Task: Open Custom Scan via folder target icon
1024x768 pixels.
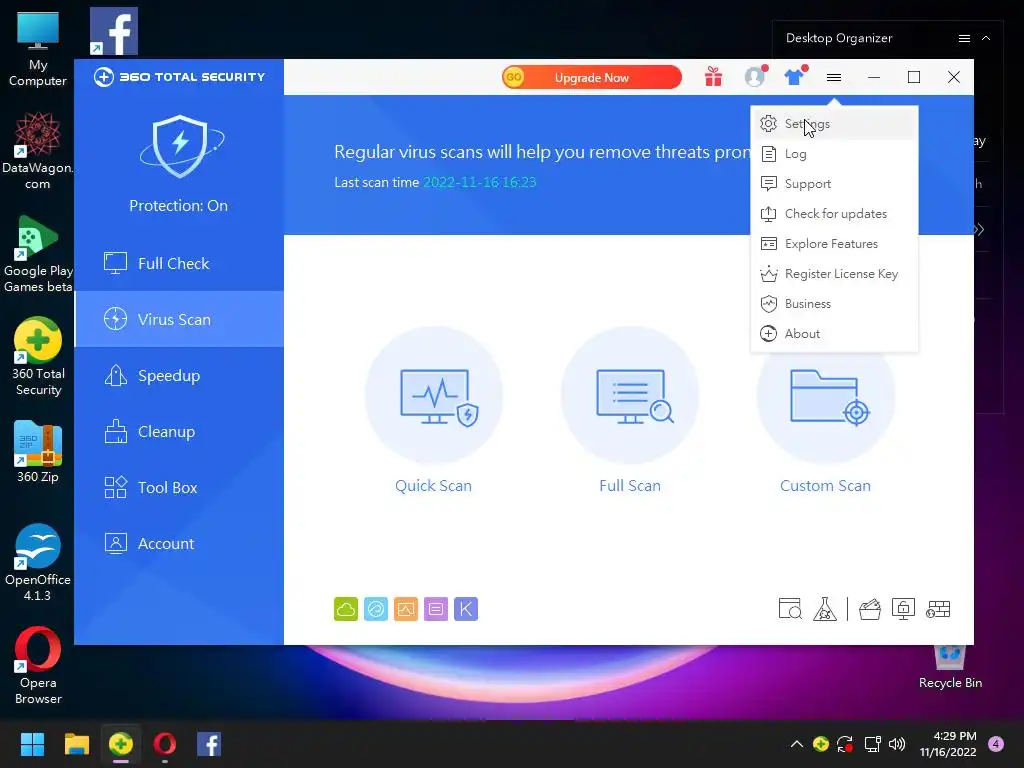Action: (x=825, y=396)
